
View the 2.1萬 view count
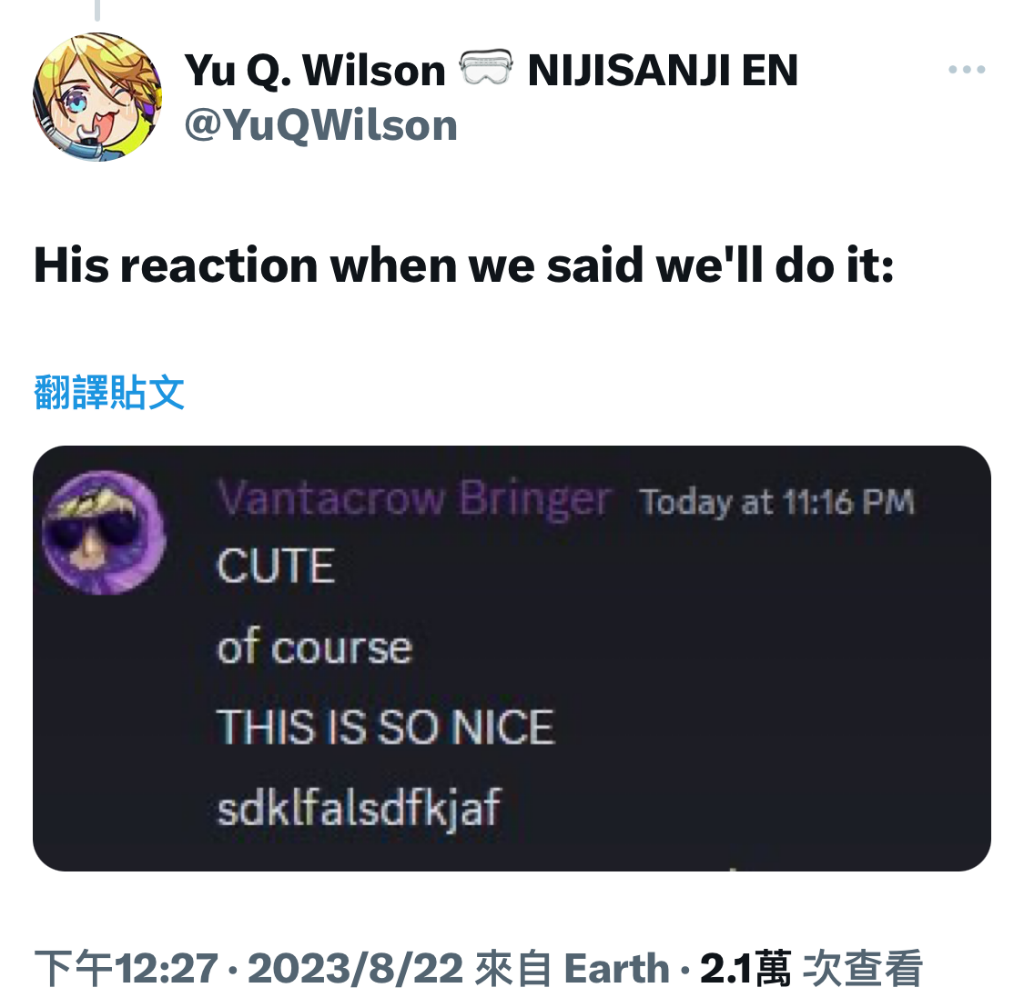coord(745,968)
